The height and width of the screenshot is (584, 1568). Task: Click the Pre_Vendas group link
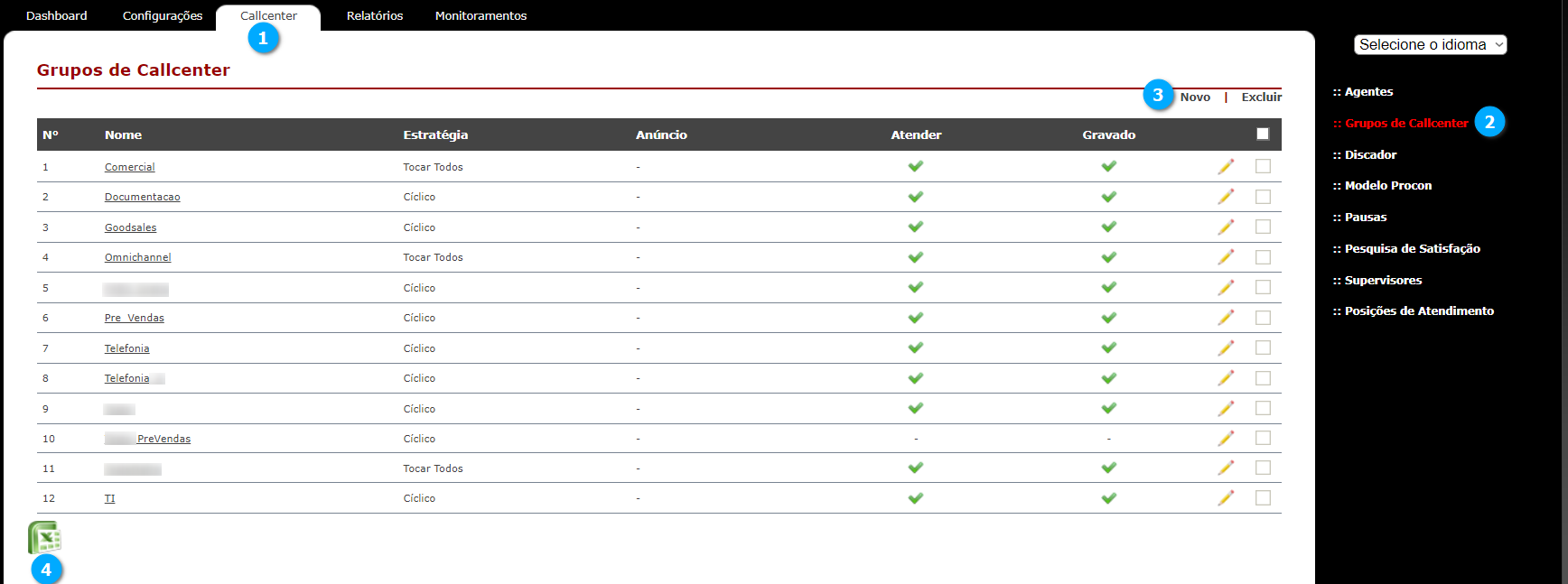pos(135,318)
